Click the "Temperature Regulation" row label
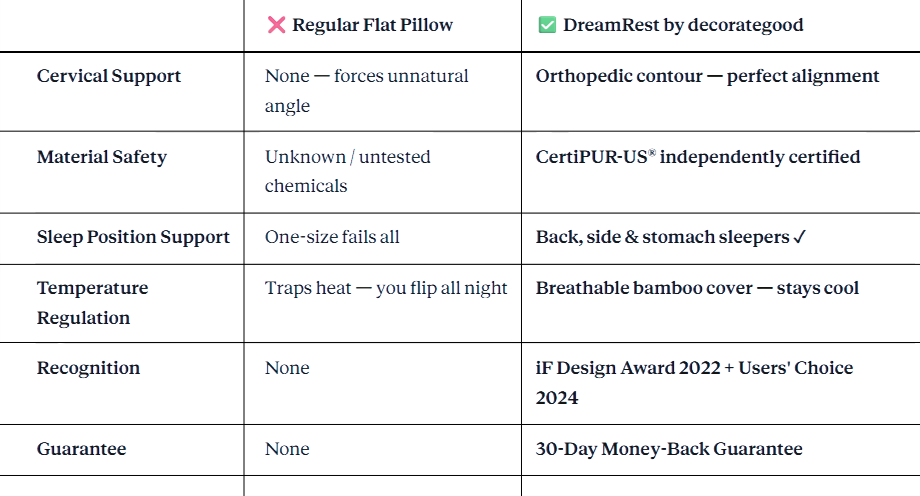Screen dimensions: 920x496 click(92, 302)
